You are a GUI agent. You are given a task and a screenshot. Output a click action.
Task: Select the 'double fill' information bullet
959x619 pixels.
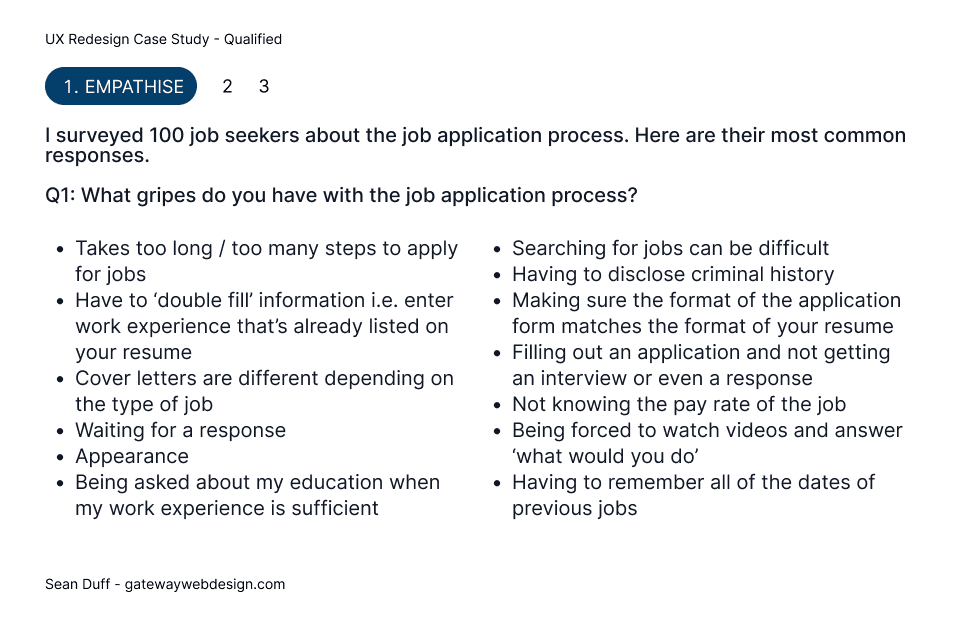tap(264, 326)
